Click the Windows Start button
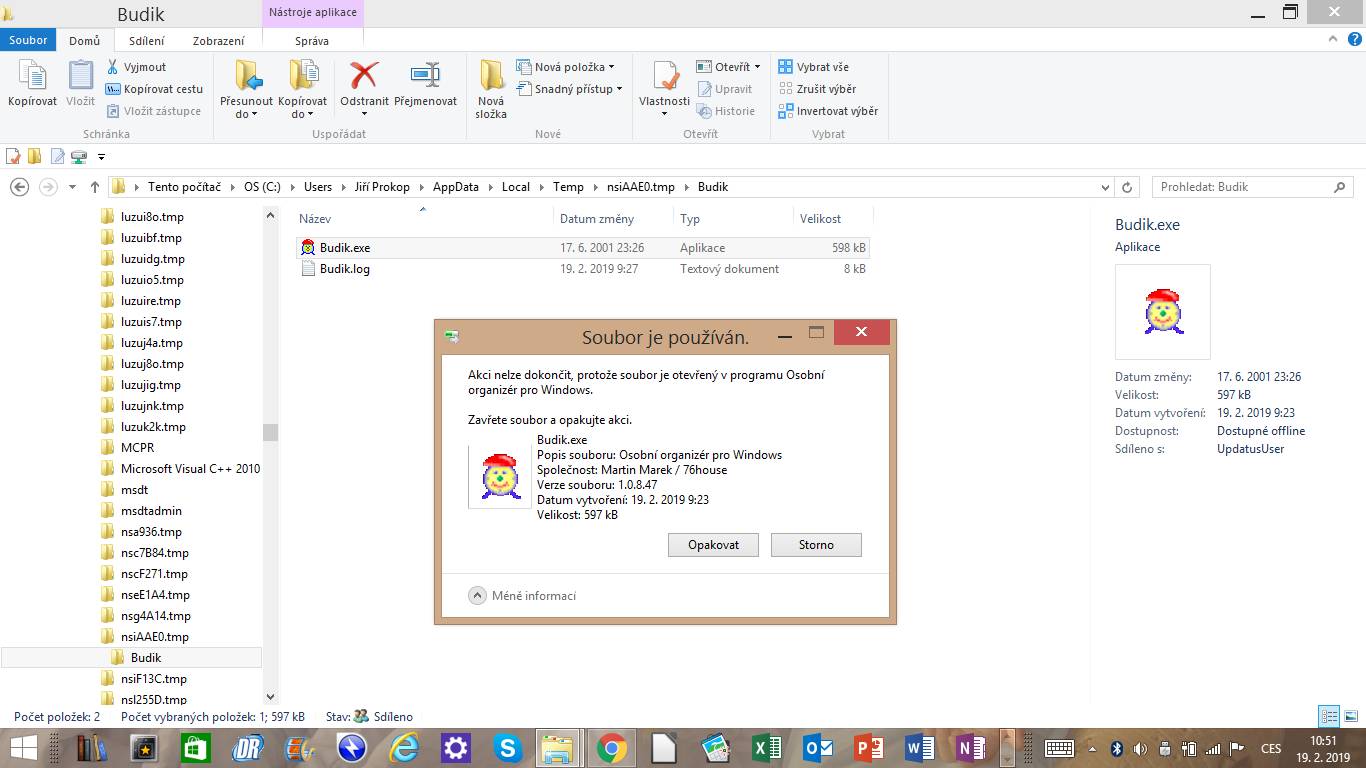The height and width of the screenshot is (768, 1366). [23, 748]
